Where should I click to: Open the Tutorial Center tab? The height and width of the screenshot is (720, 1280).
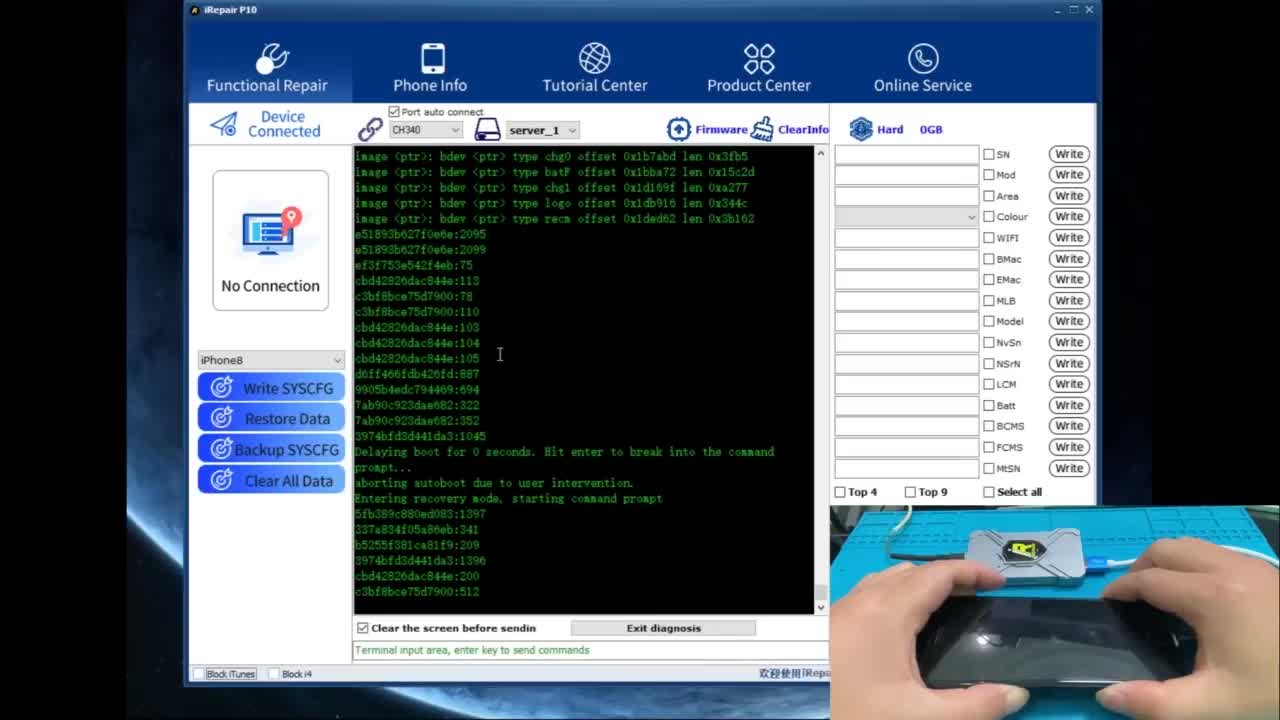click(x=595, y=68)
